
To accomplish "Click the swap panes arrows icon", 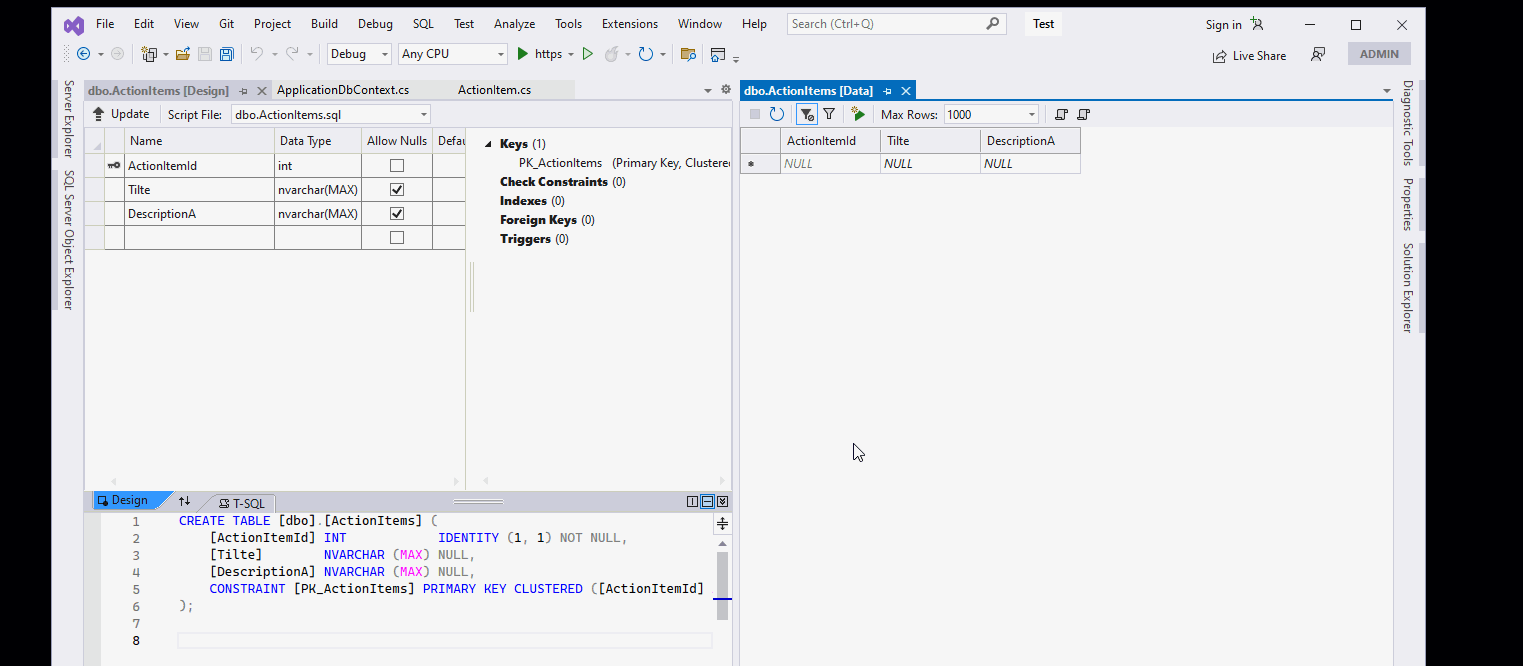I will click(x=184, y=501).
